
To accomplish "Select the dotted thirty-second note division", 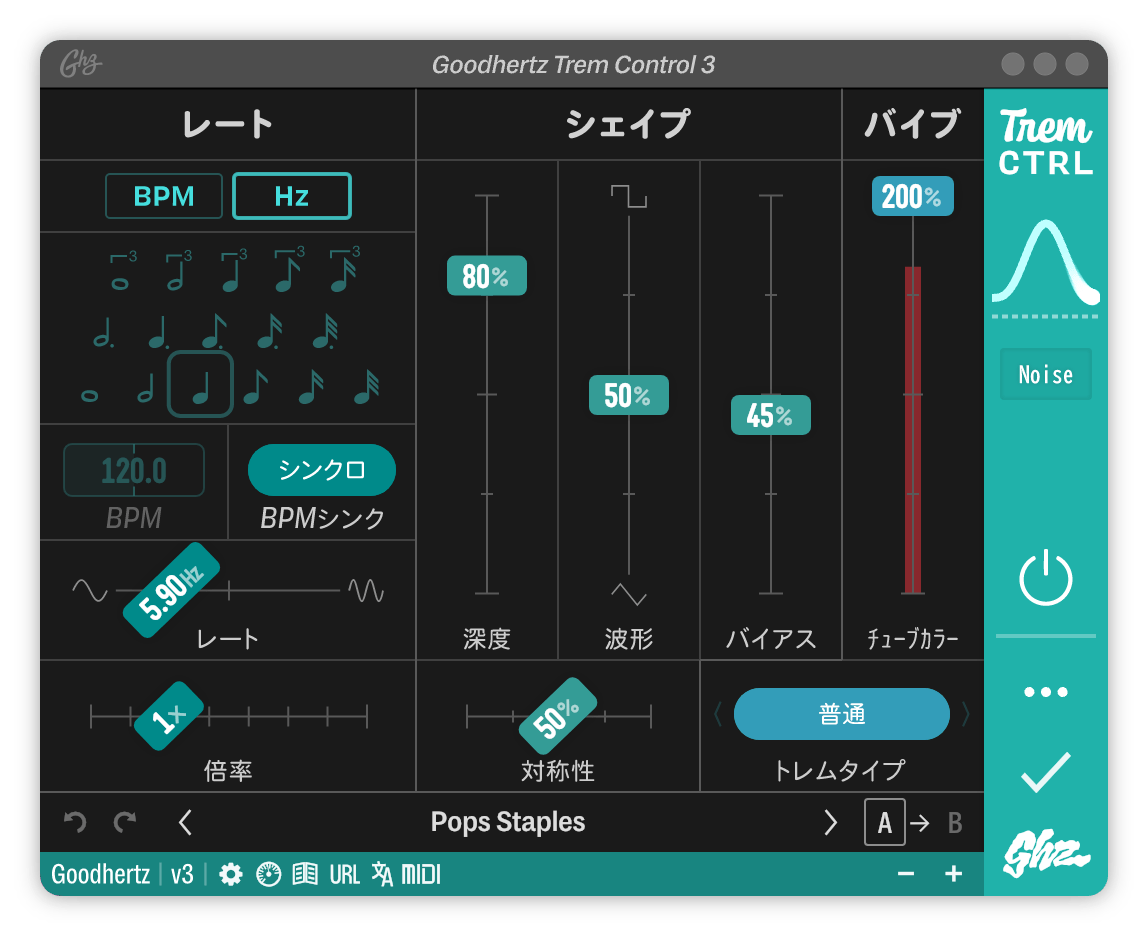I will 325,332.
